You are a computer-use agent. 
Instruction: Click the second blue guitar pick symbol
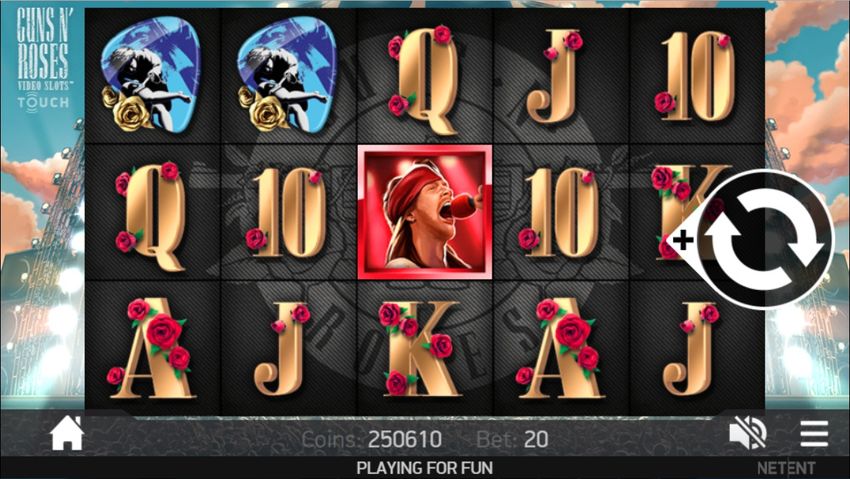287,75
